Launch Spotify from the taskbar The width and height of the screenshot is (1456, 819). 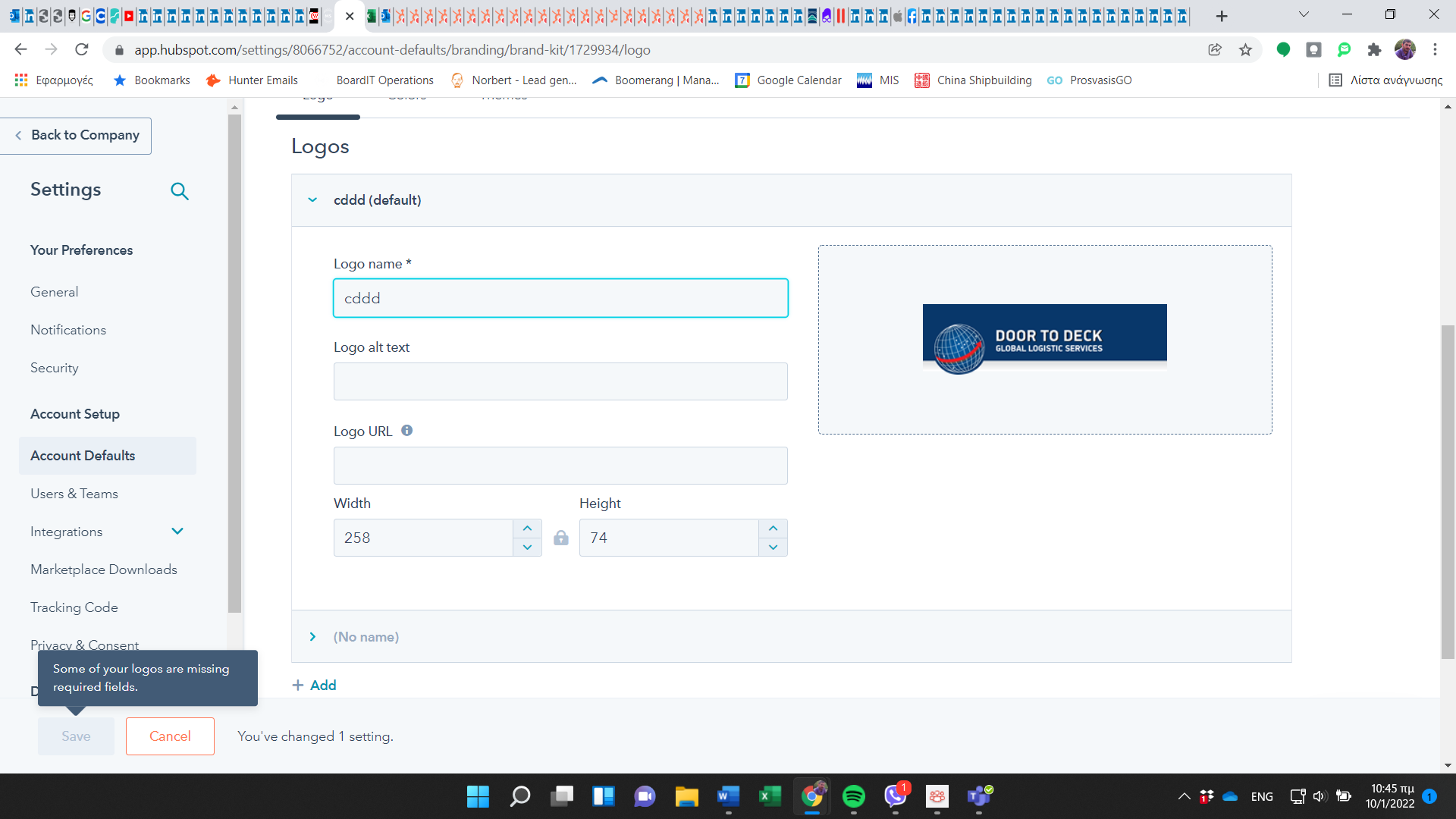[854, 797]
